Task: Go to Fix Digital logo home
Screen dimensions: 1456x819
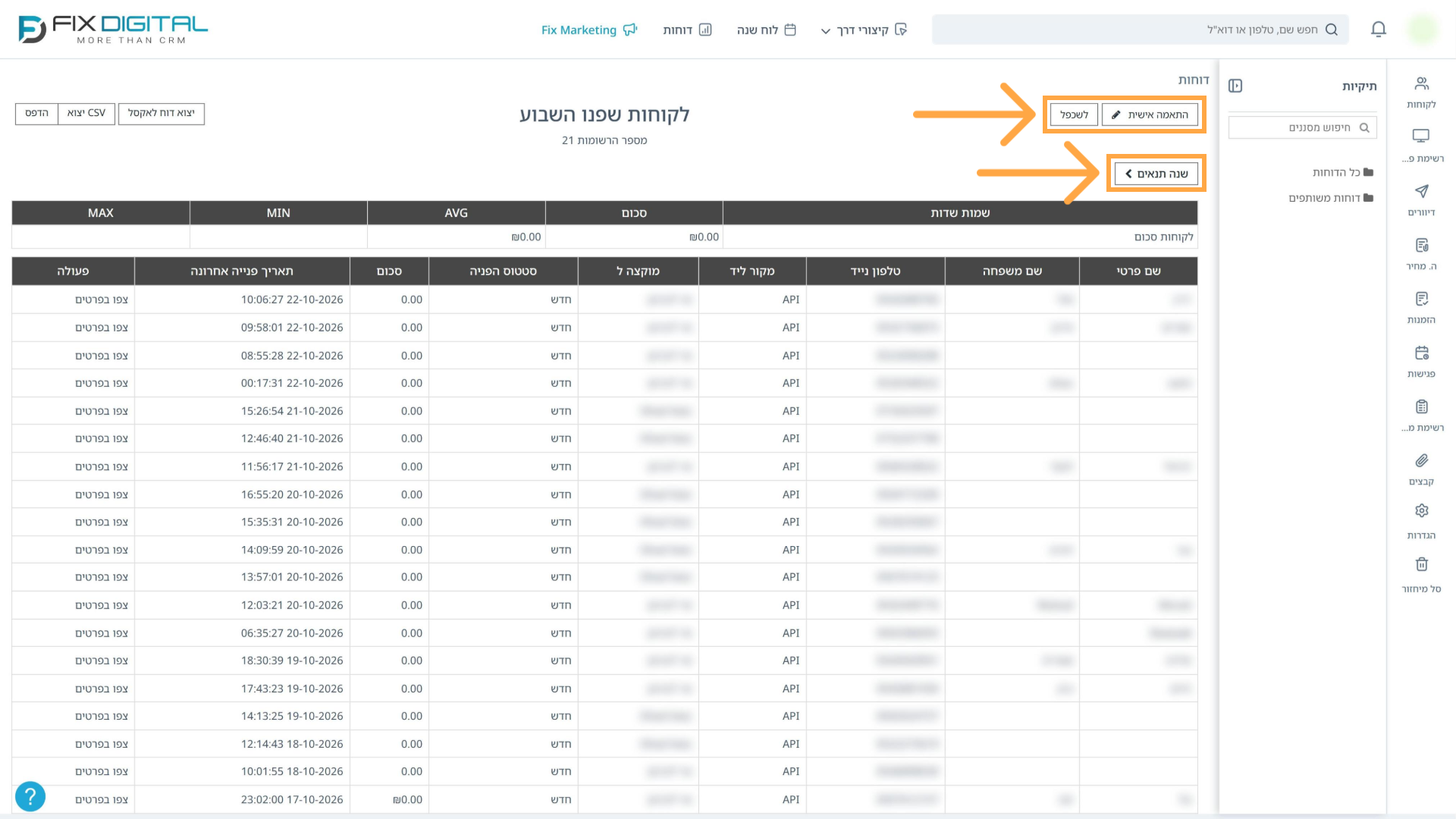Action: 113,30
